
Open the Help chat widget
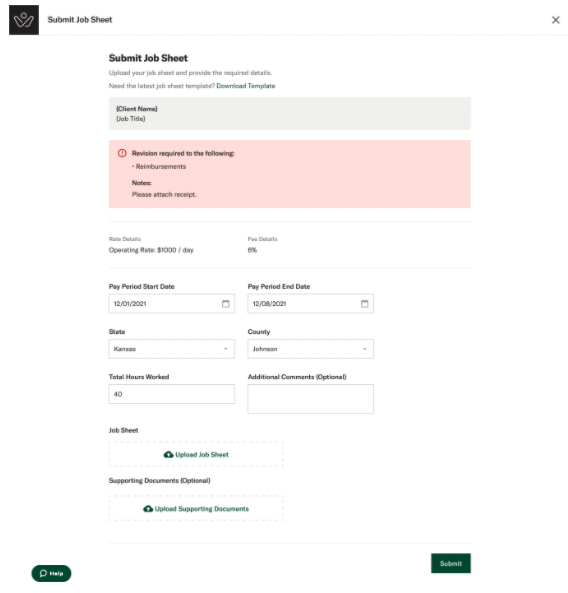coord(51,573)
